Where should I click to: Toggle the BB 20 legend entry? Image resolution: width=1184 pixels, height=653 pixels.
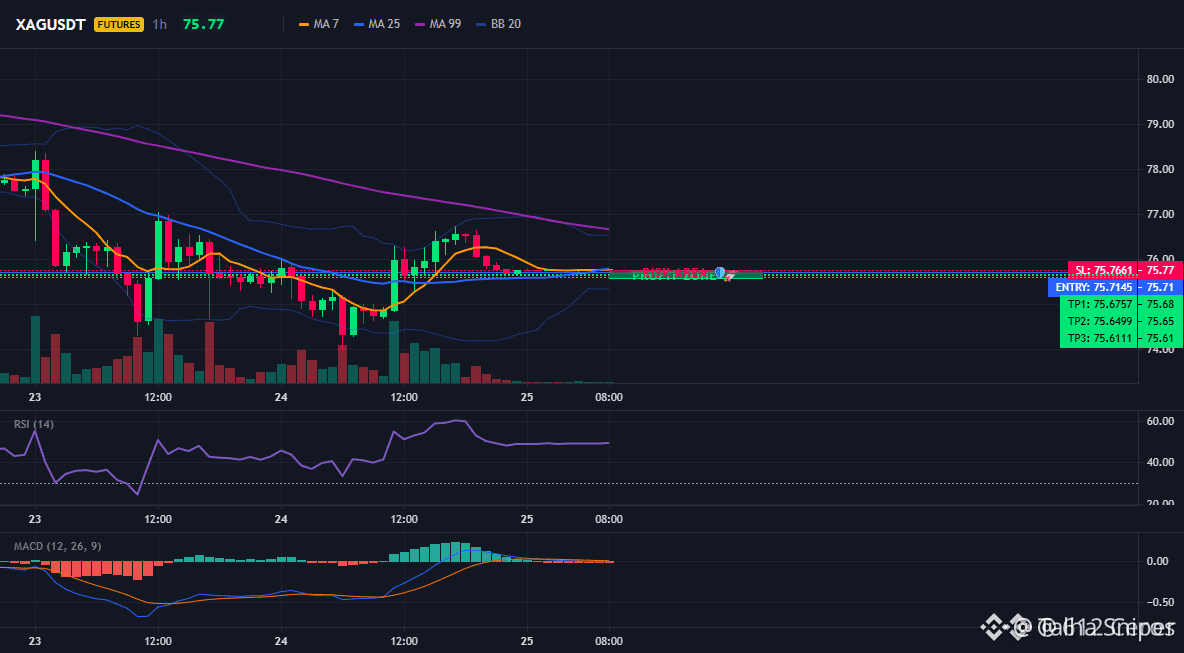[498, 24]
